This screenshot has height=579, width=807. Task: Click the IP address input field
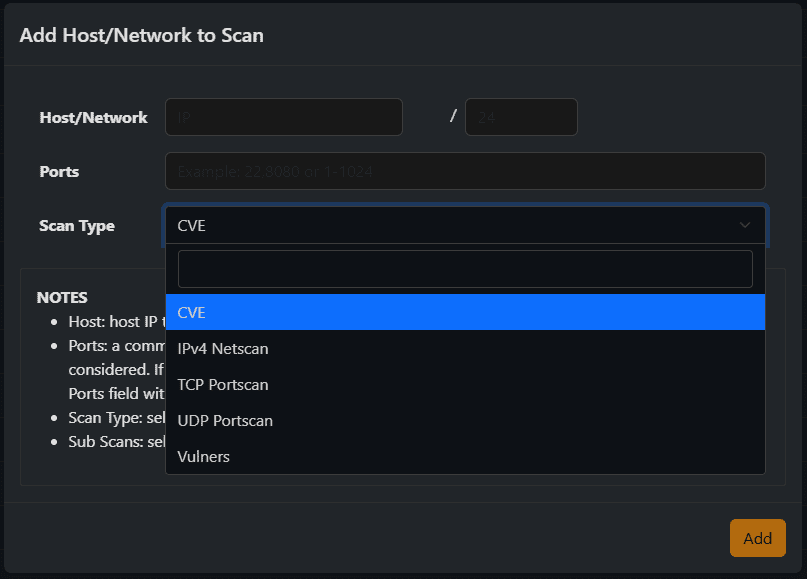click(x=283, y=116)
